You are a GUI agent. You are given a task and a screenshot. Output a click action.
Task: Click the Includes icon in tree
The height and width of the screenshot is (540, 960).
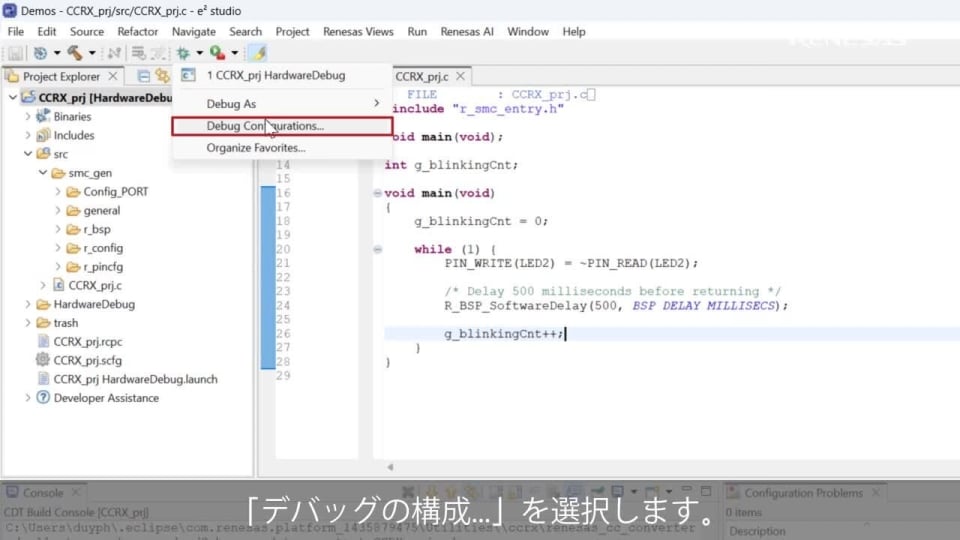[x=43, y=135]
